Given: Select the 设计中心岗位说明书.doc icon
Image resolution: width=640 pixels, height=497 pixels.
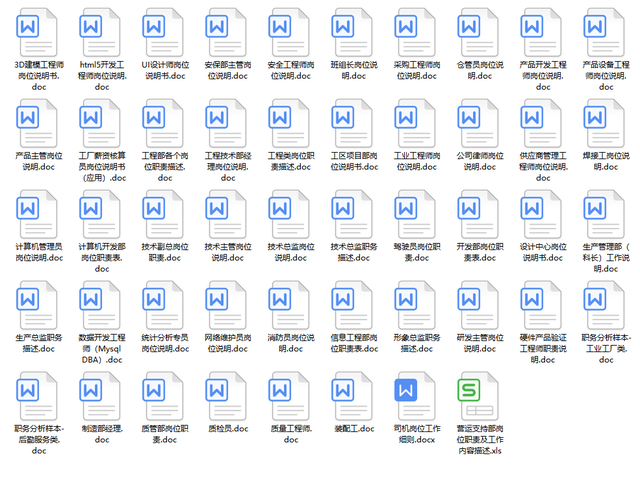Looking at the screenshot, I should (x=540, y=214).
